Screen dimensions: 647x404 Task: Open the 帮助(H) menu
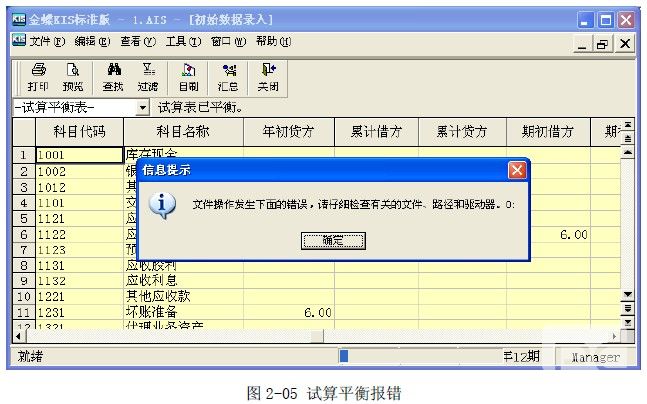coord(273,43)
